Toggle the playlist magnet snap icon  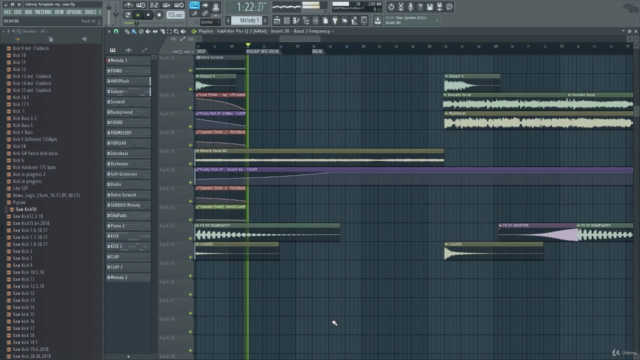116,31
